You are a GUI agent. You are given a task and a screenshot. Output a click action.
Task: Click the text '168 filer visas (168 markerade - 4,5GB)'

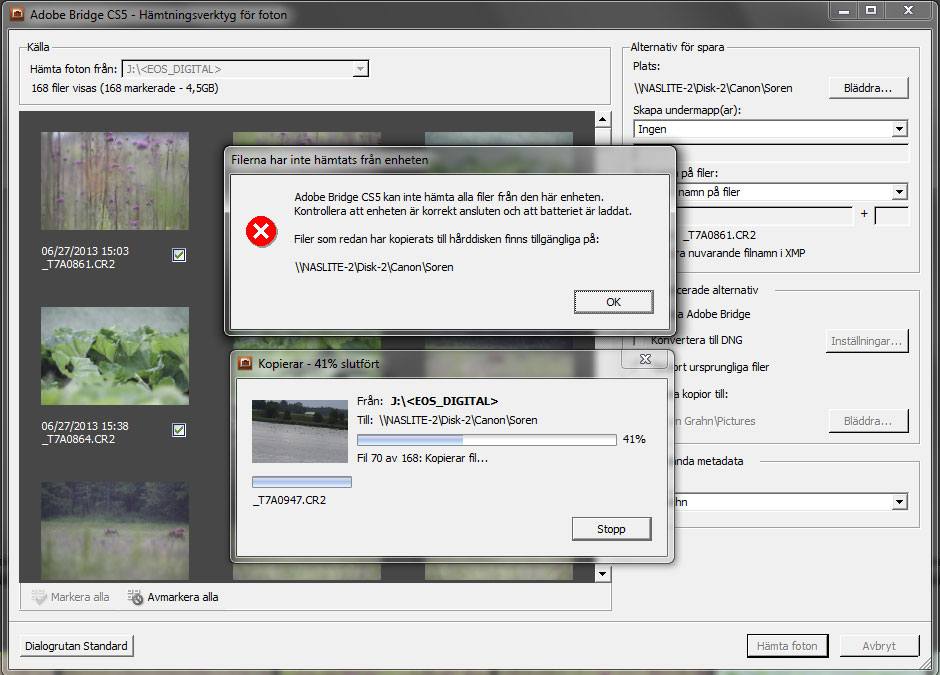(x=125, y=88)
